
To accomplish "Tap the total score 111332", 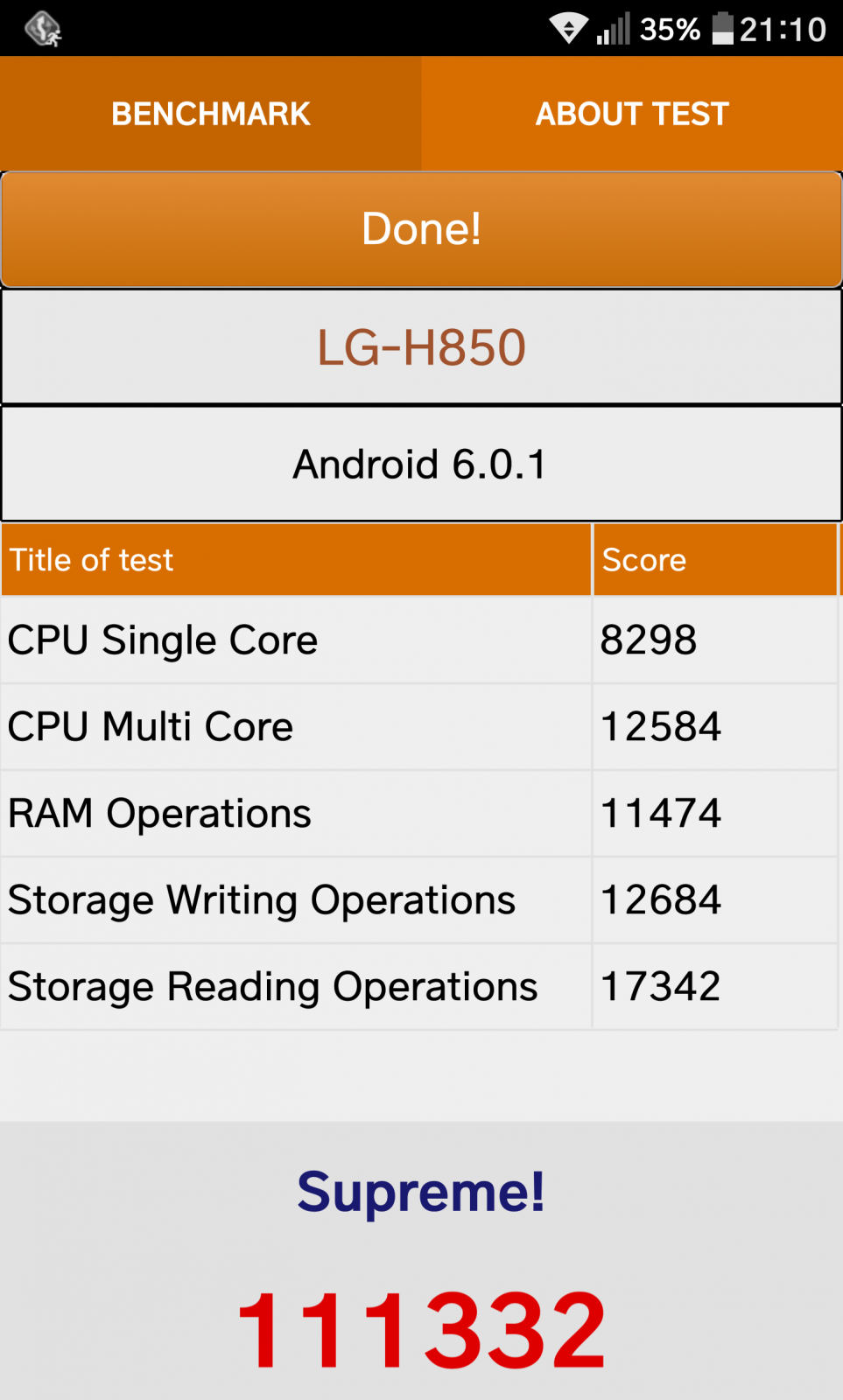I will (x=421, y=1329).
